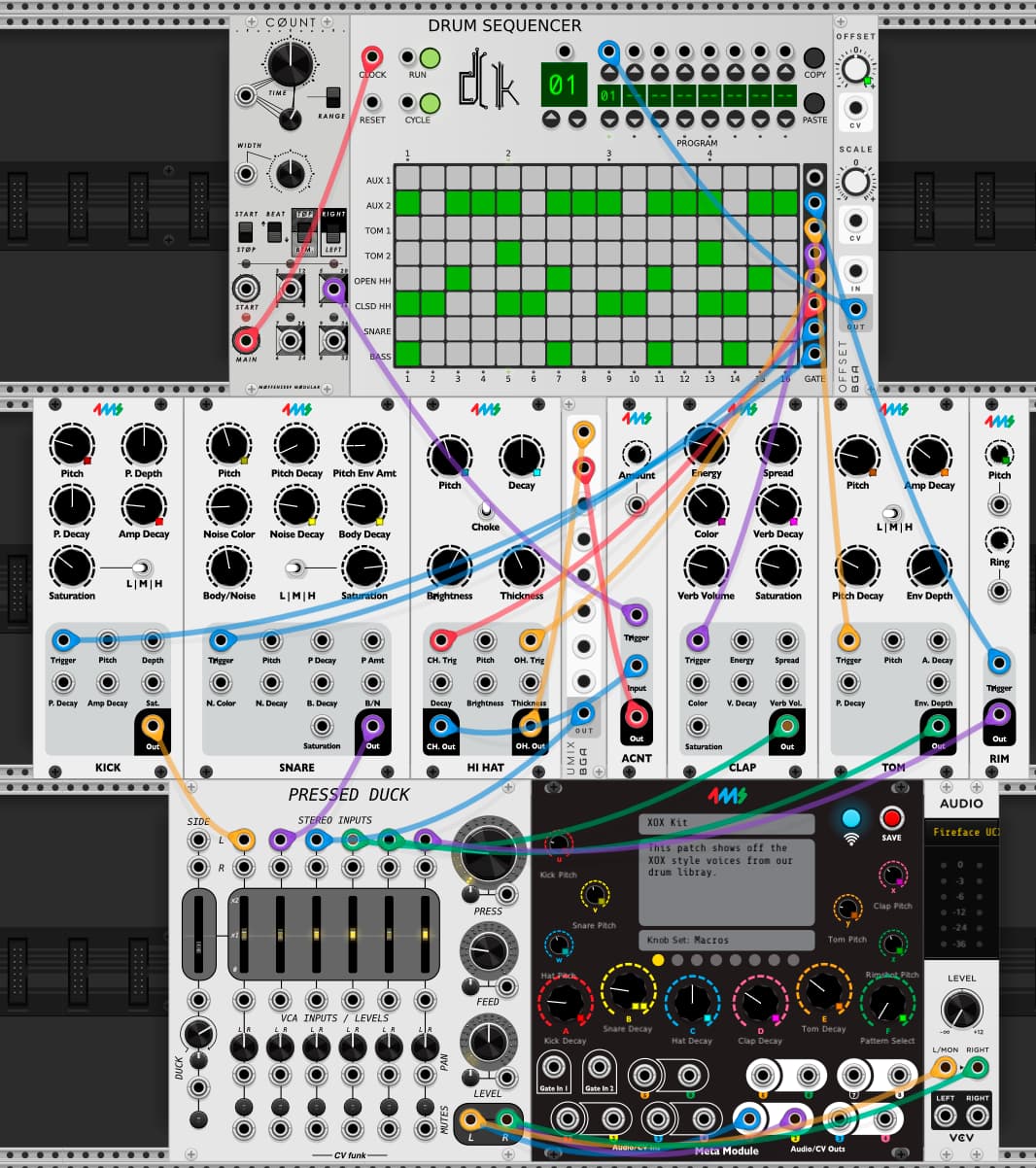Click the Clap module Trigger jack
Screen dimensions: 1036x1168
pos(697,640)
